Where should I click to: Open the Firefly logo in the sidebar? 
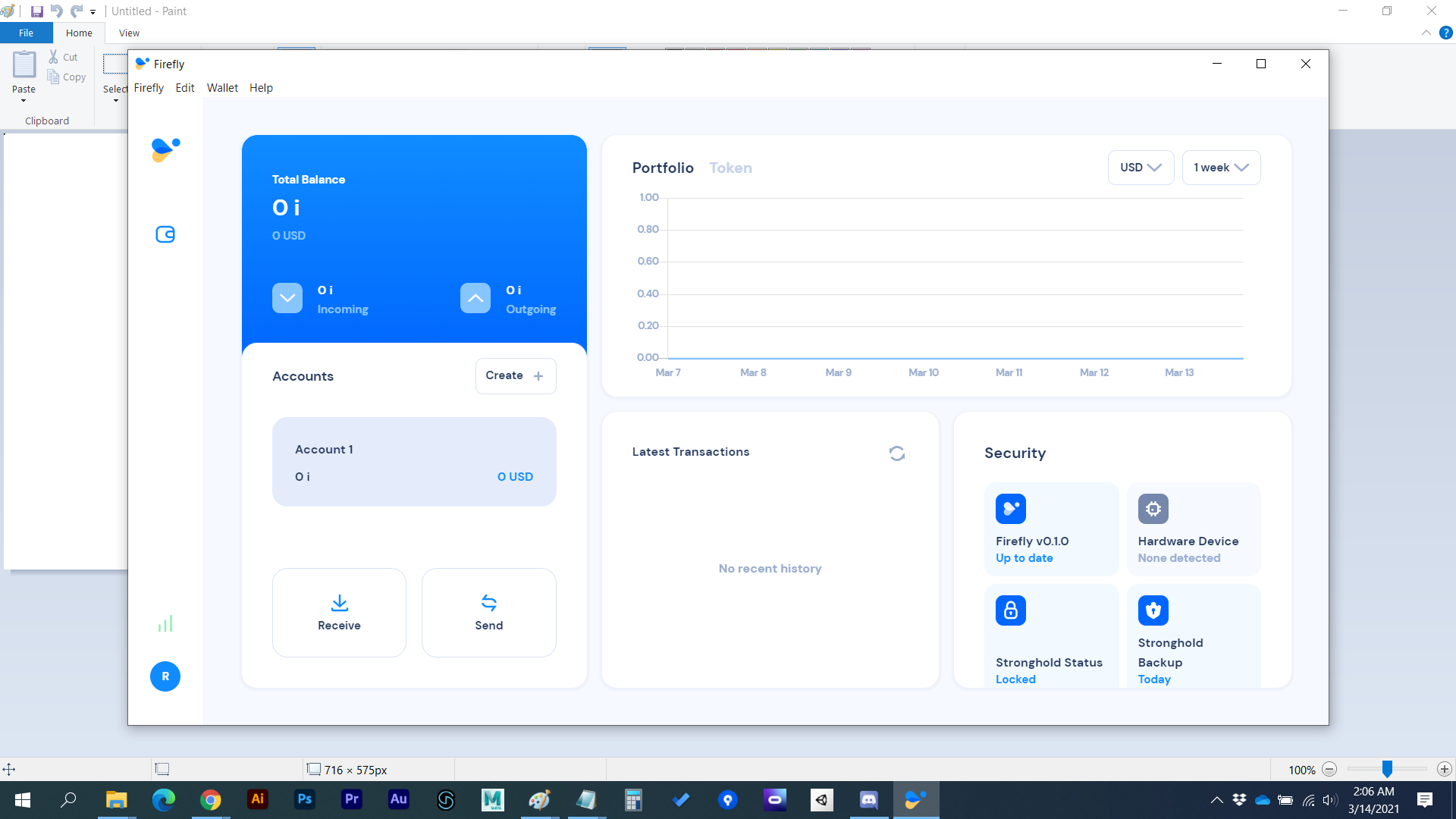coord(165,149)
